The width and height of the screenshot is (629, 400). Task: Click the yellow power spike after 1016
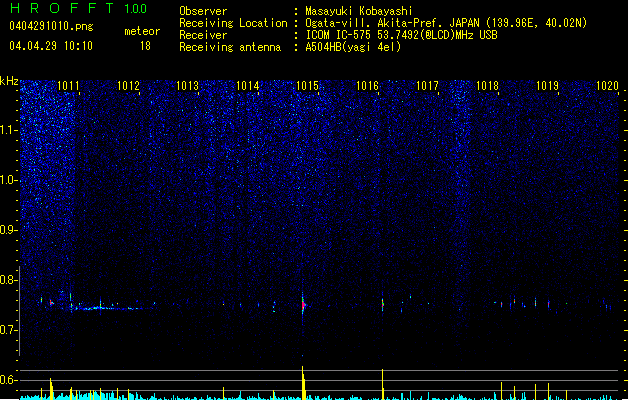(383, 384)
